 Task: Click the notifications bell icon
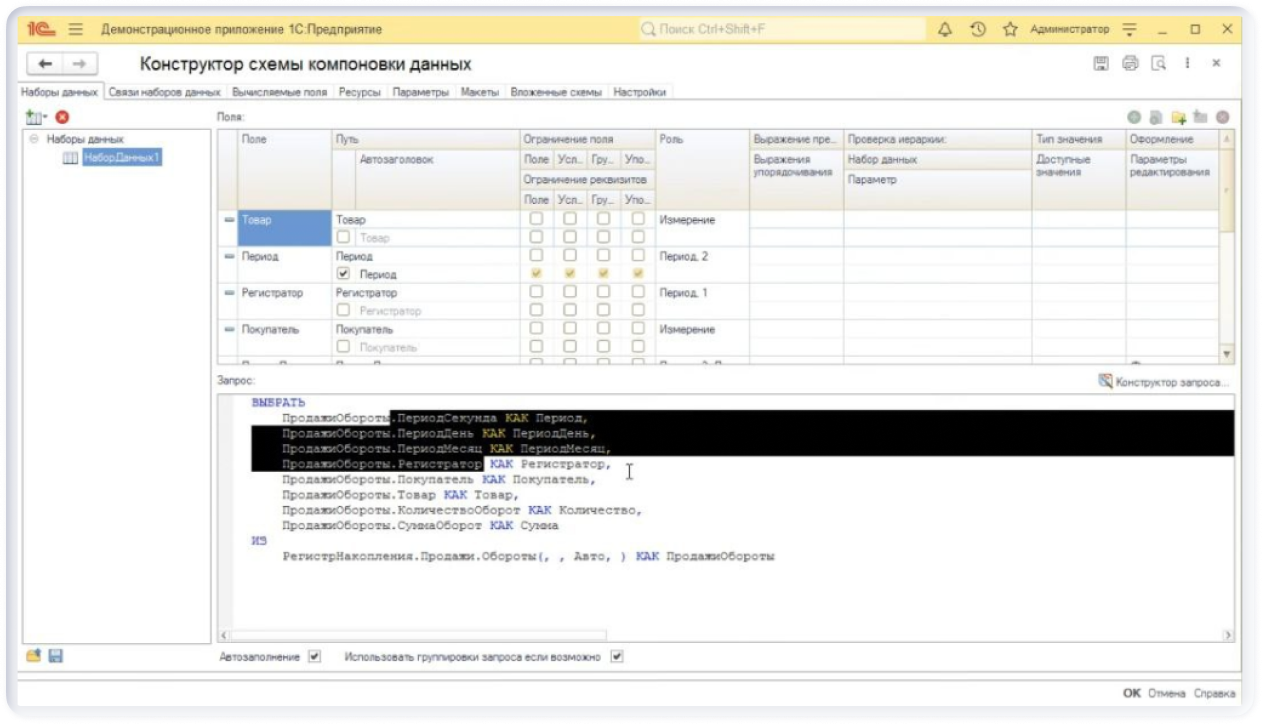[x=945, y=30]
